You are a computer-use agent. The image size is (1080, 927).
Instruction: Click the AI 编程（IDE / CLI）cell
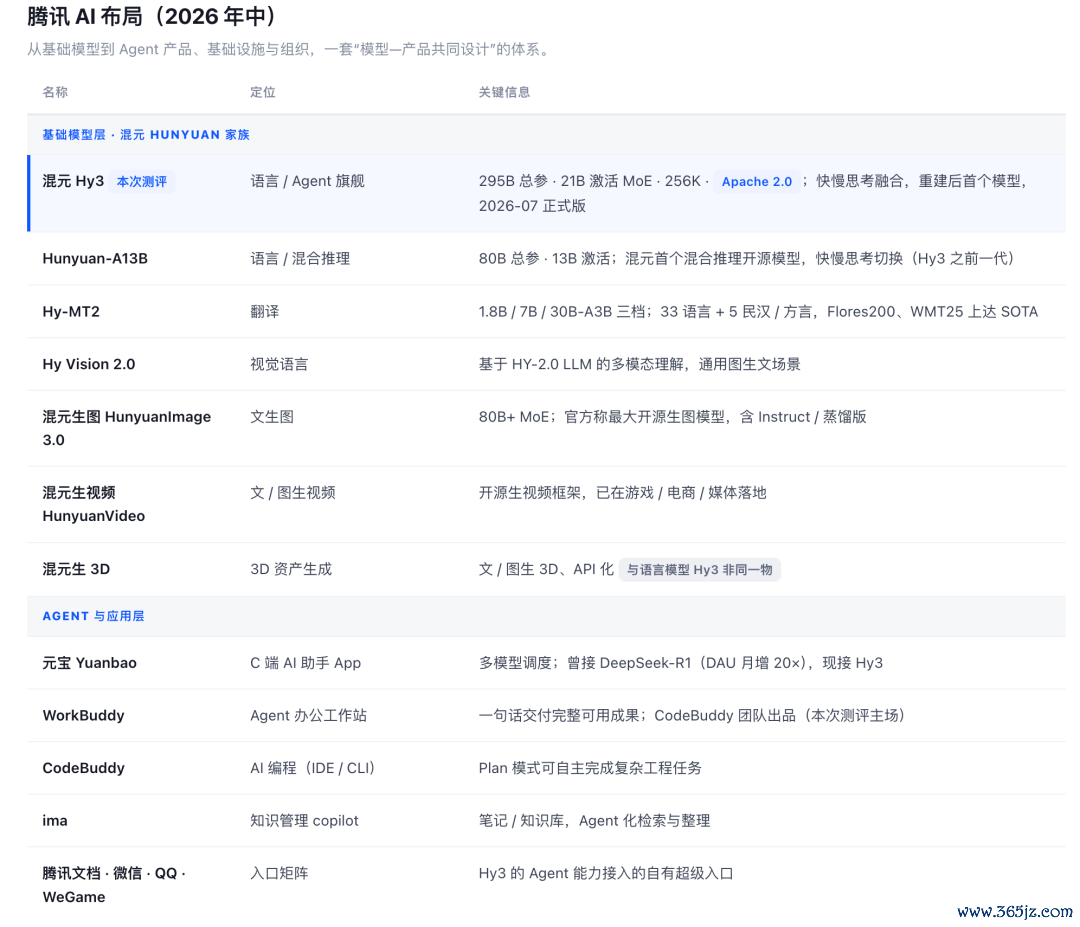coord(313,768)
